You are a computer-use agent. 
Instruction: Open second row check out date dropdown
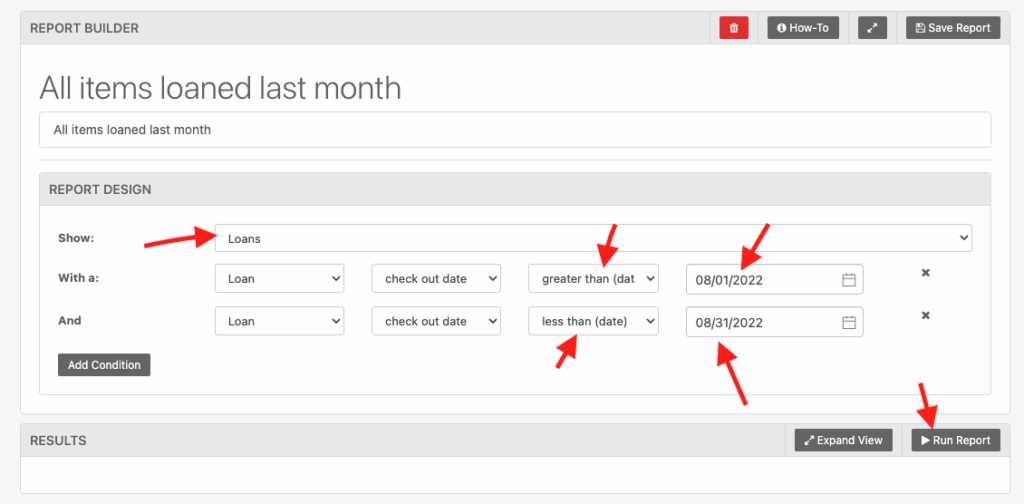436,321
